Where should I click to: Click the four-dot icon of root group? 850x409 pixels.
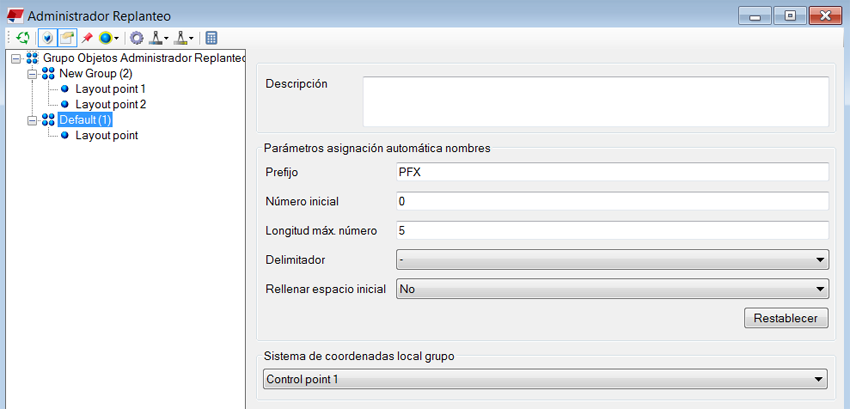(32, 57)
